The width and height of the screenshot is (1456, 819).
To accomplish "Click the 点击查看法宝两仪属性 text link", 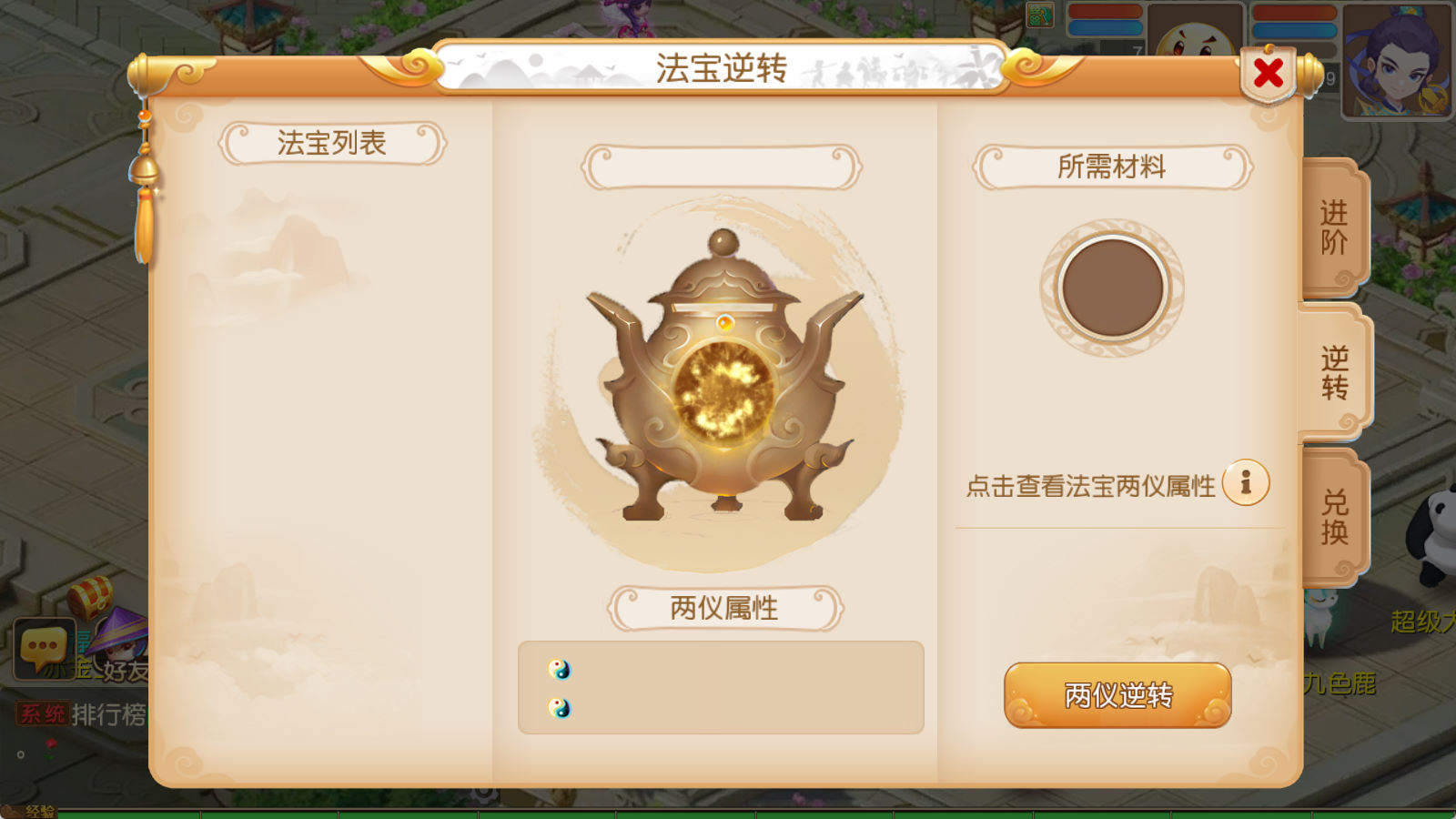I will (x=1090, y=486).
